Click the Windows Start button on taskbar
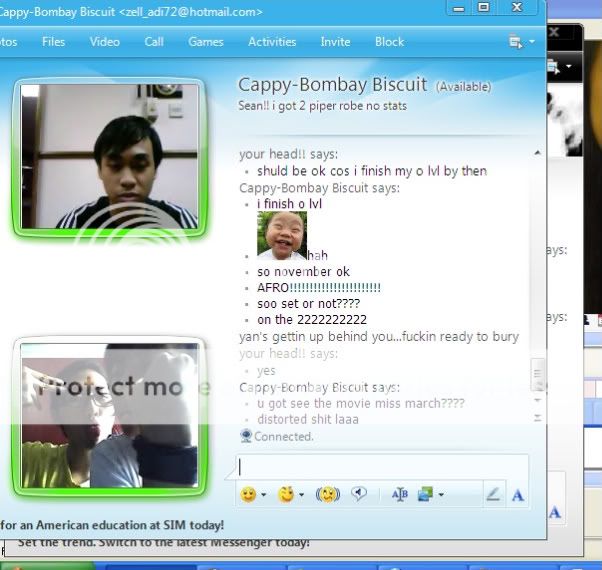Image resolution: width=602 pixels, height=570 pixels. (x=47, y=566)
